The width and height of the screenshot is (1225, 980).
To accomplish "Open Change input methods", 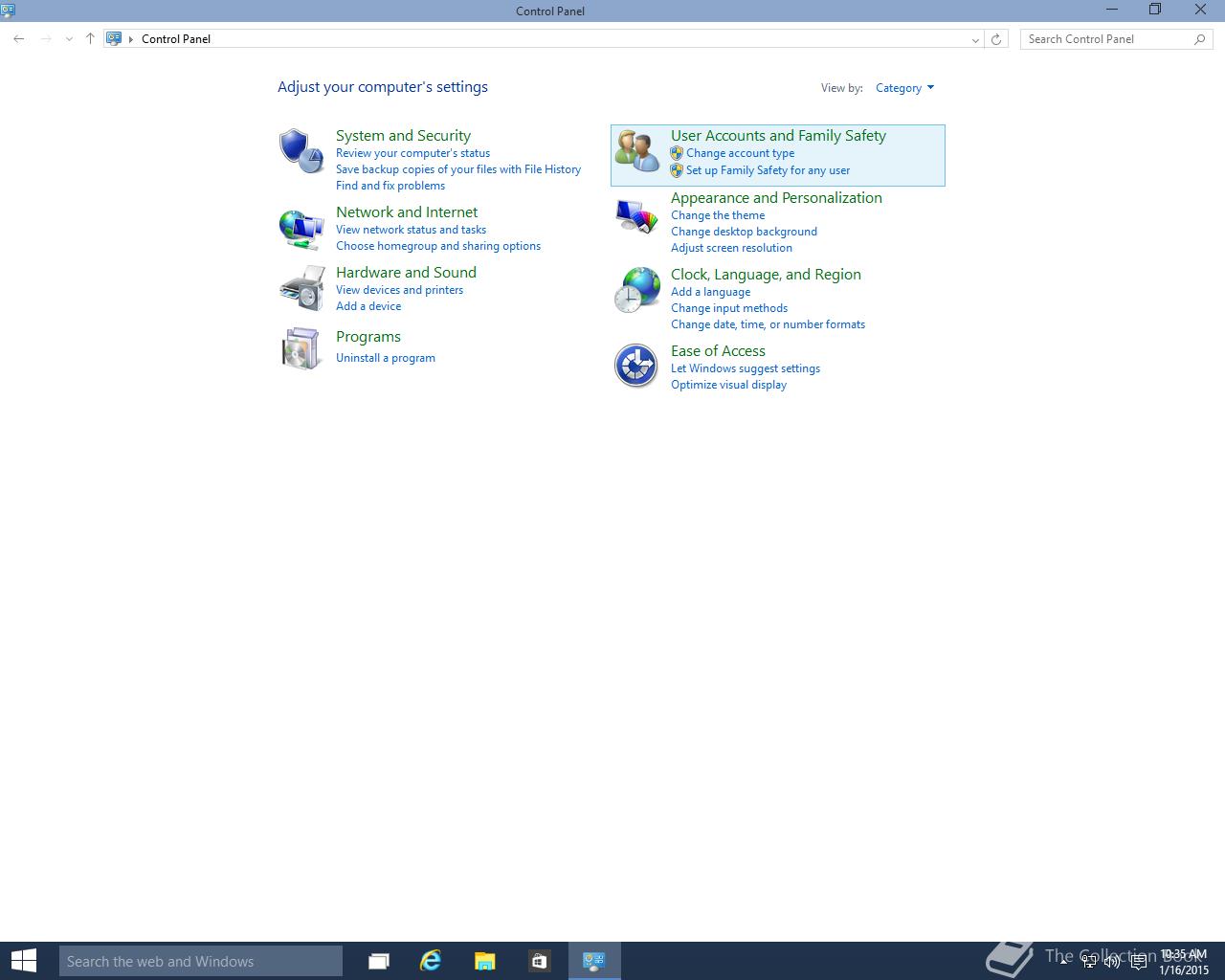I will [x=729, y=308].
